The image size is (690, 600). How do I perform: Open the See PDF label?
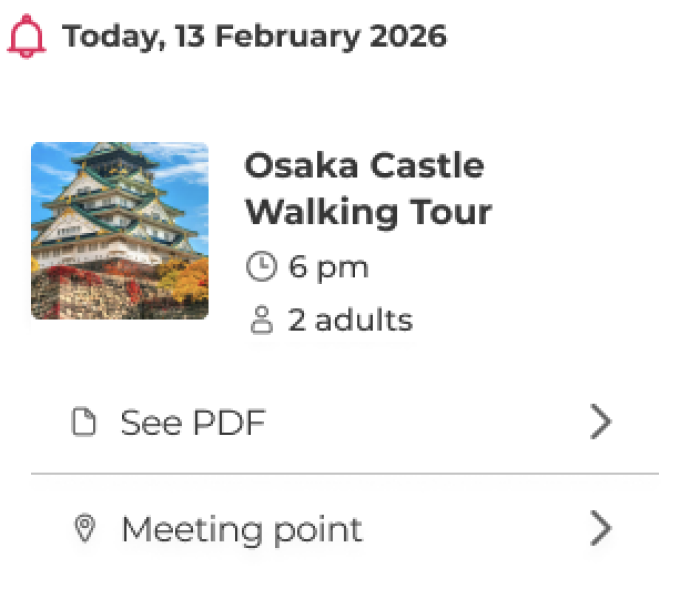coord(193,422)
